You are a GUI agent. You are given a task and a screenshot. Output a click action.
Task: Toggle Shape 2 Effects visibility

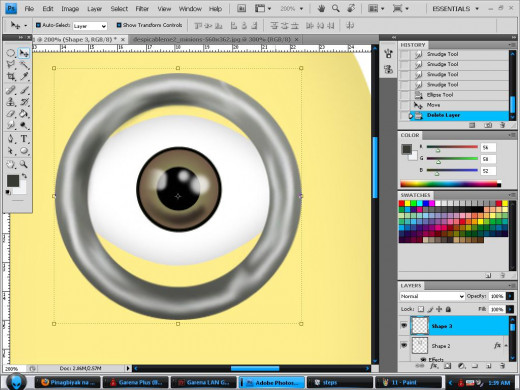click(x=423, y=359)
